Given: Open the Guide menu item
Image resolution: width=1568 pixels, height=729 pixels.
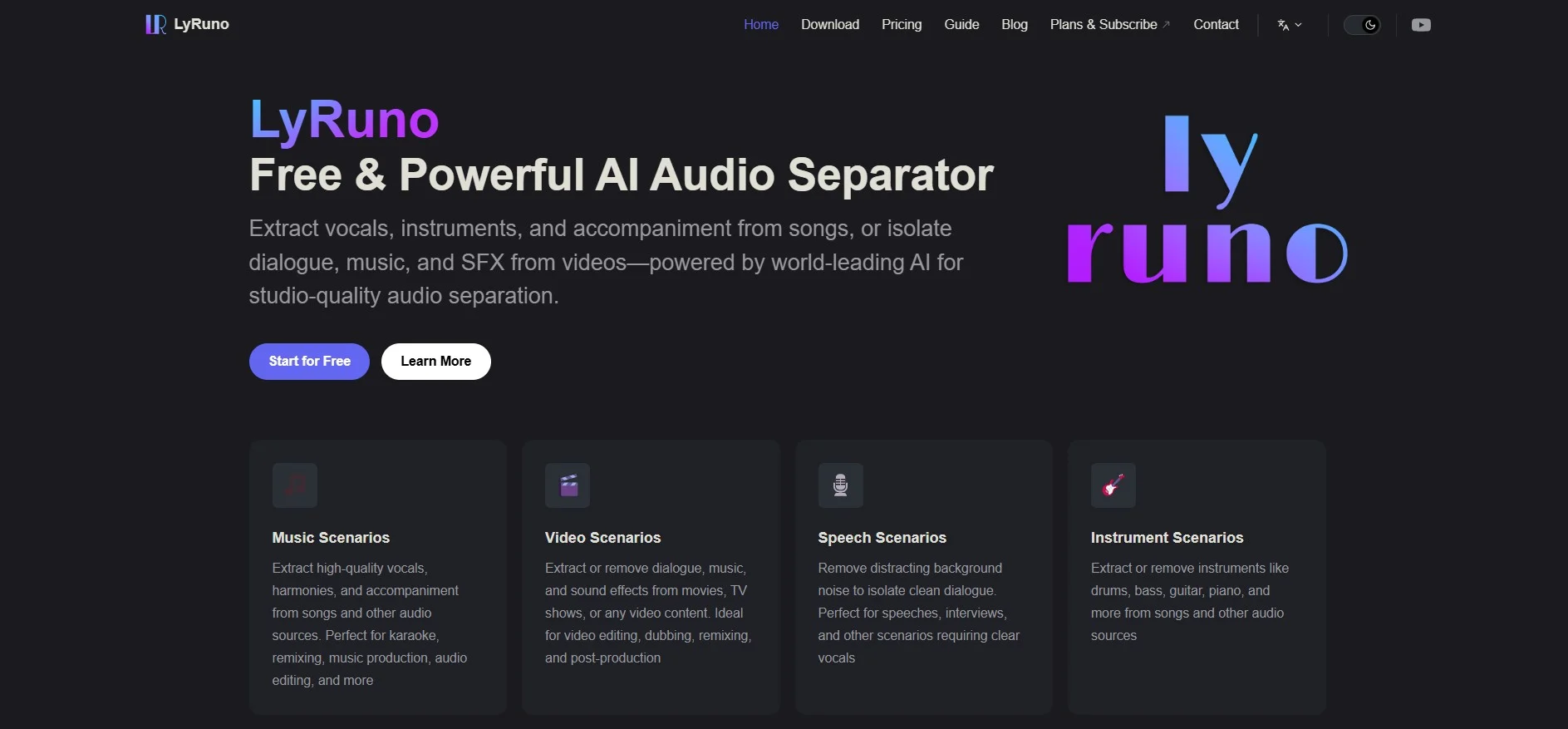Looking at the screenshot, I should (961, 25).
